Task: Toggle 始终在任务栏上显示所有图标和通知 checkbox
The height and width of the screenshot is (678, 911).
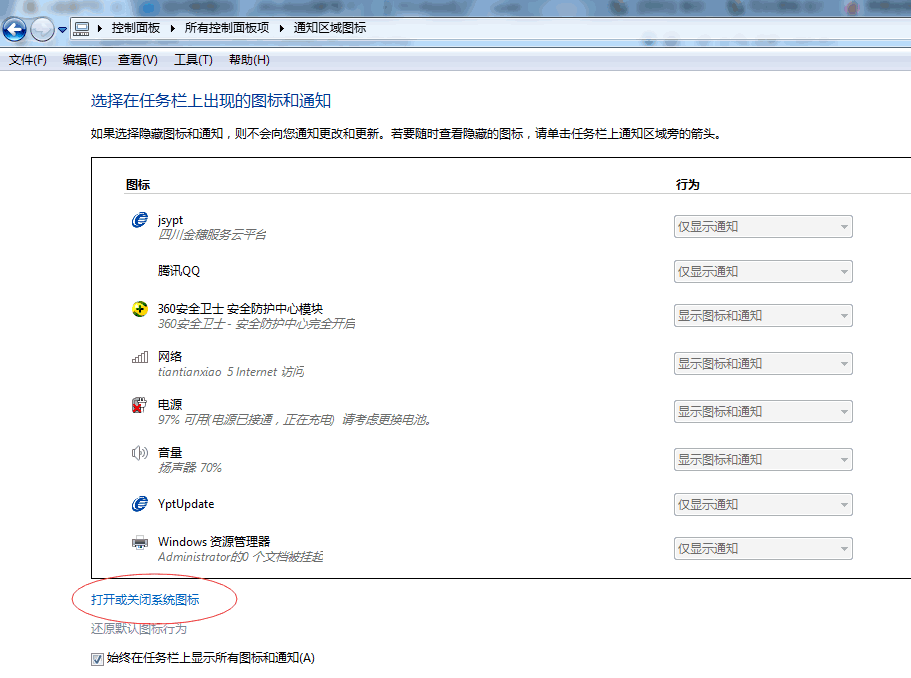Action: click(x=97, y=659)
